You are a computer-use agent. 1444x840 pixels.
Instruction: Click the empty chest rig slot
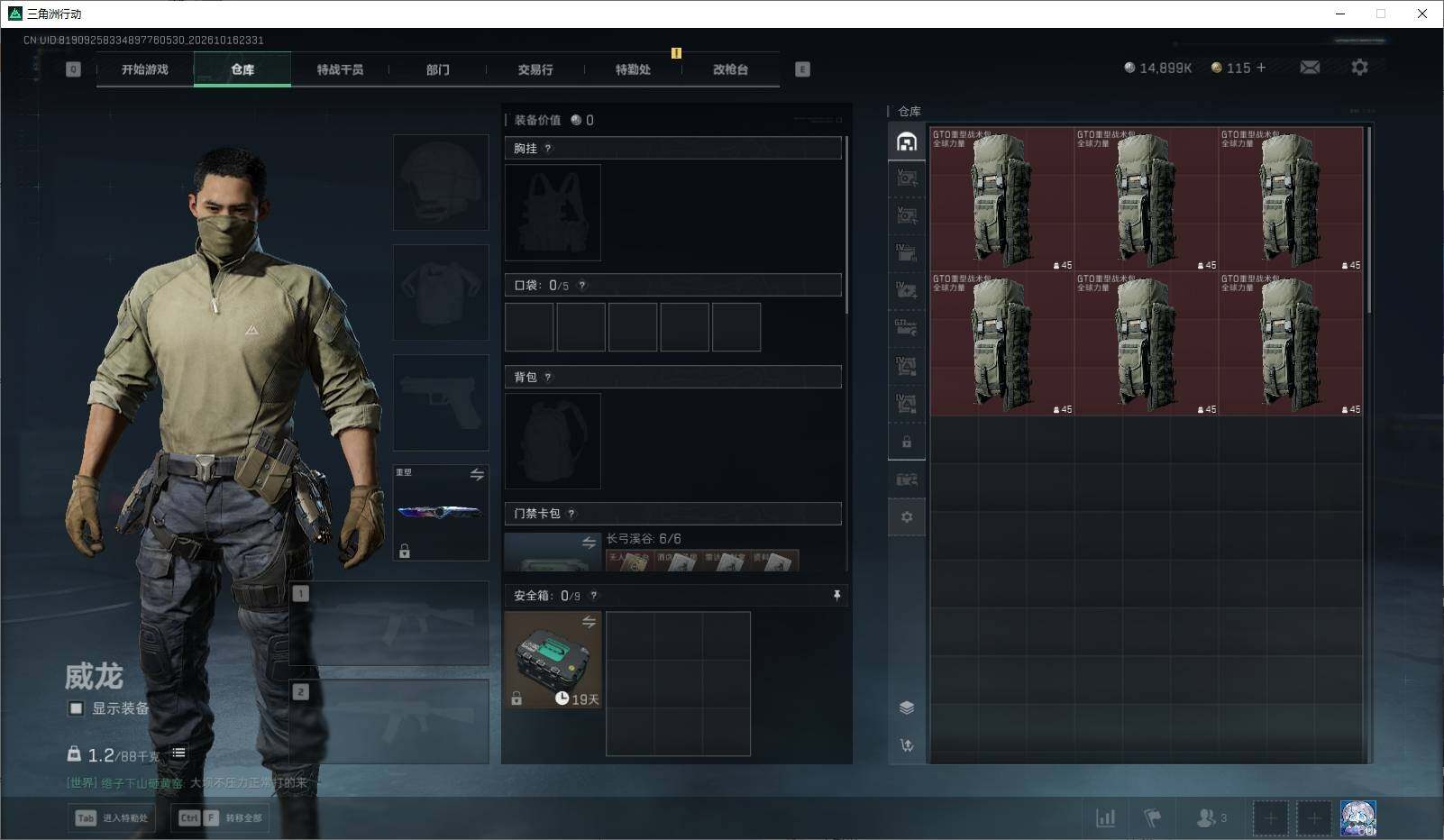[553, 213]
